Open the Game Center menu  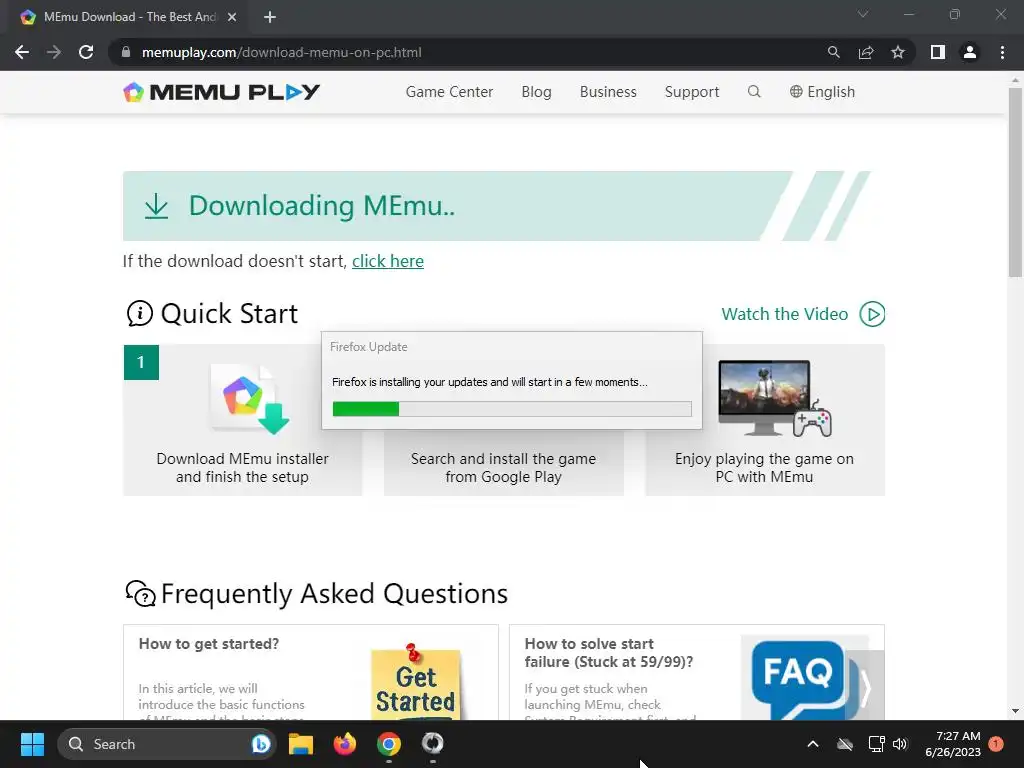pyautogui.click(x=449, y=92)
